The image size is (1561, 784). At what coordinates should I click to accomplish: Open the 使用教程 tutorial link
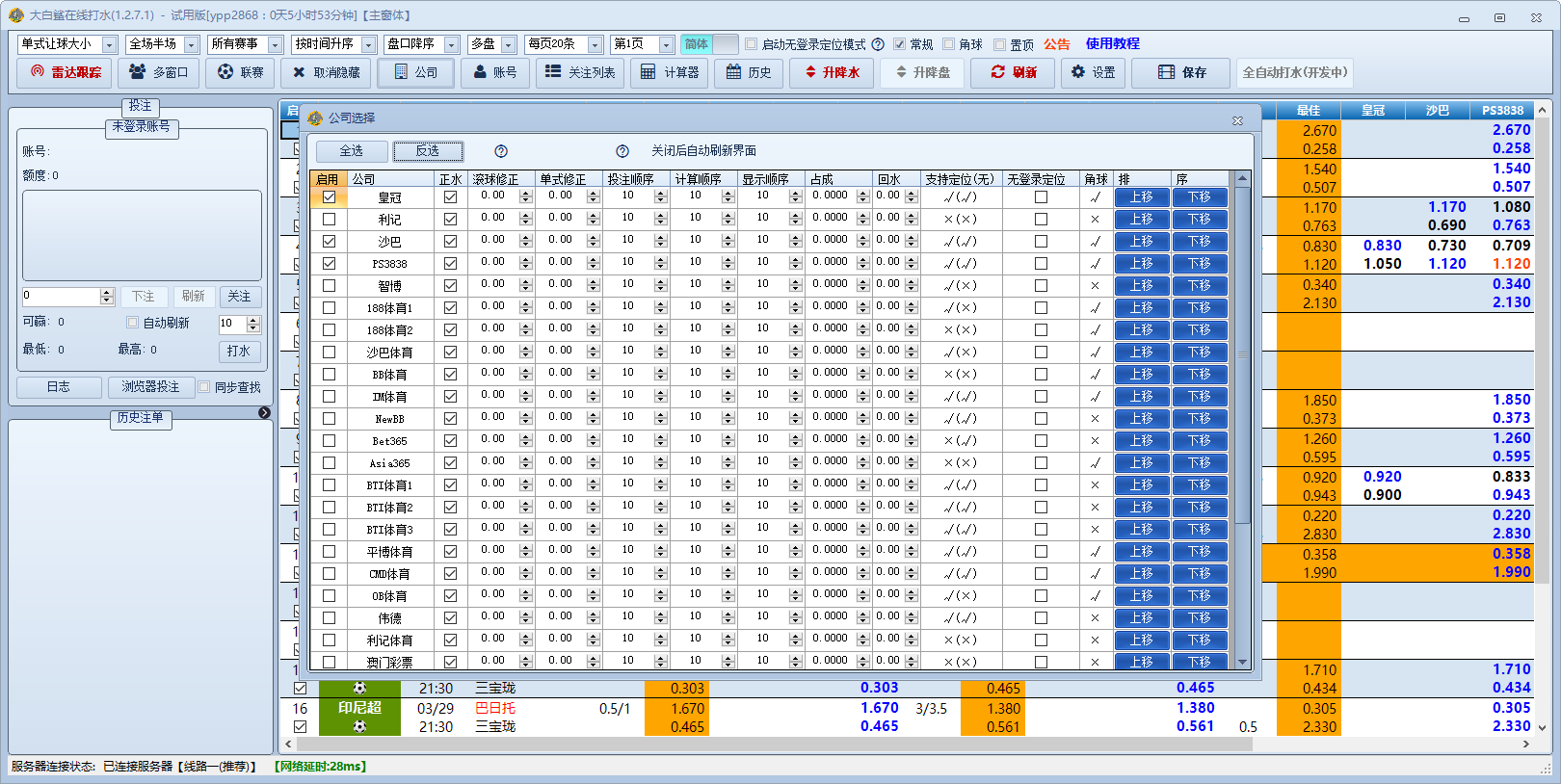pos(1112,43)
